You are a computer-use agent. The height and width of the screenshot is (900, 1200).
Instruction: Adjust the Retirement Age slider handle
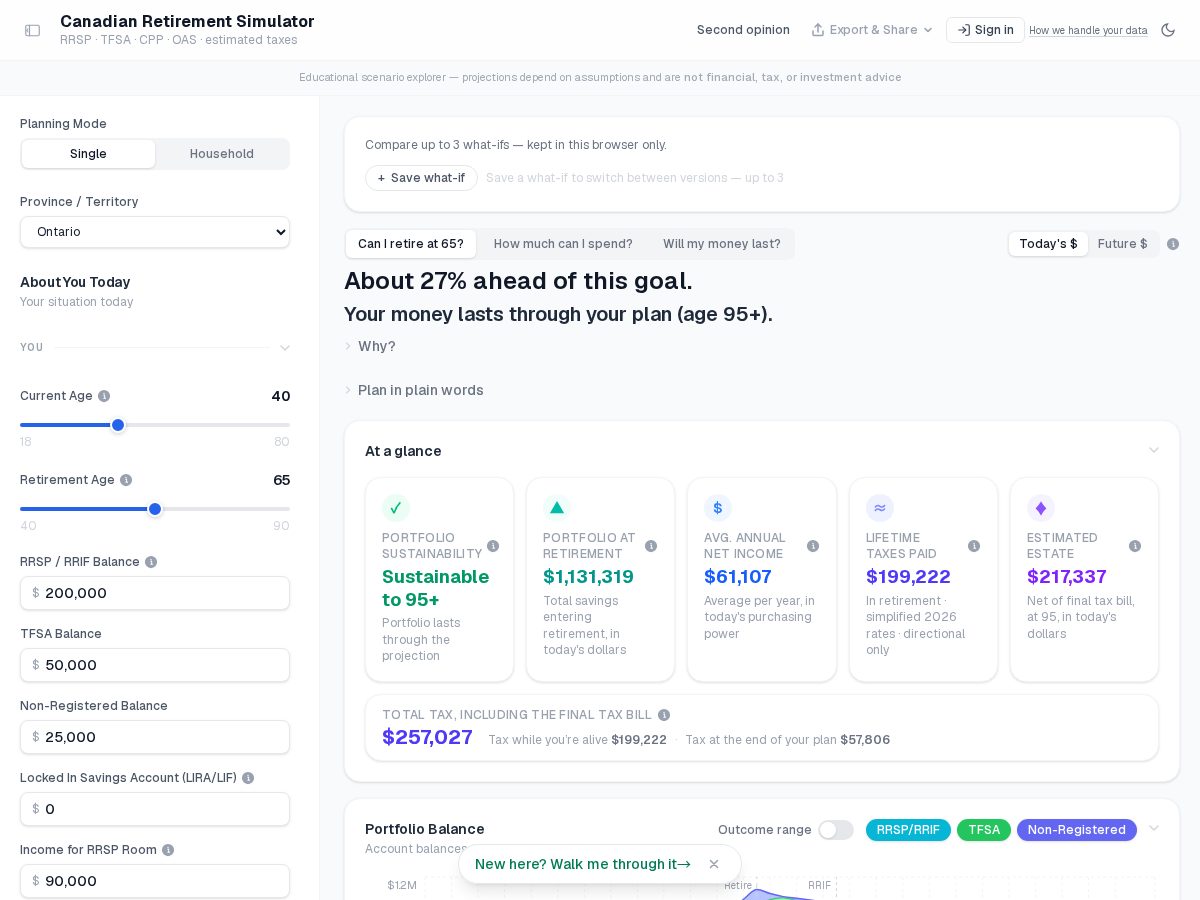pos(155,509)
